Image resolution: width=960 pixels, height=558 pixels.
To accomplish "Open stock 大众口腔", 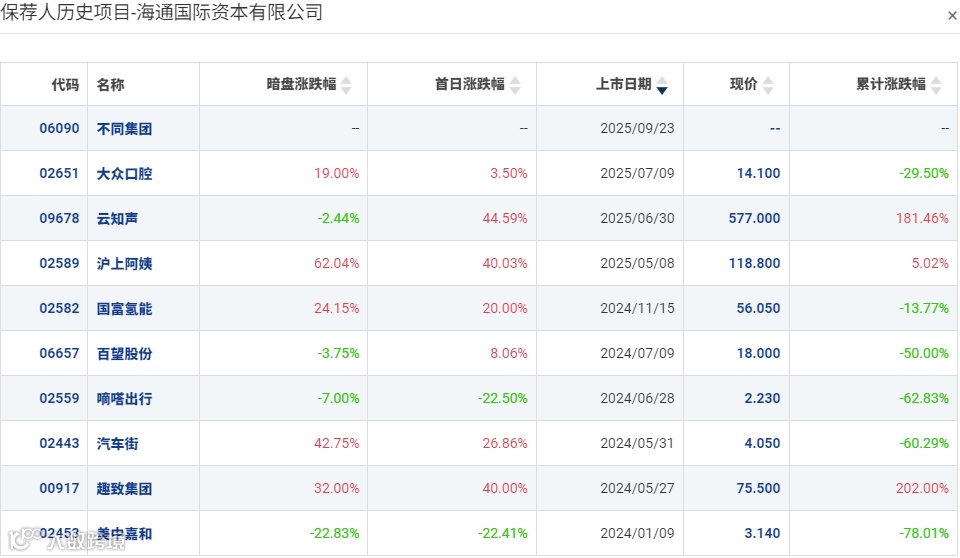I will click(x=124, y=173).
